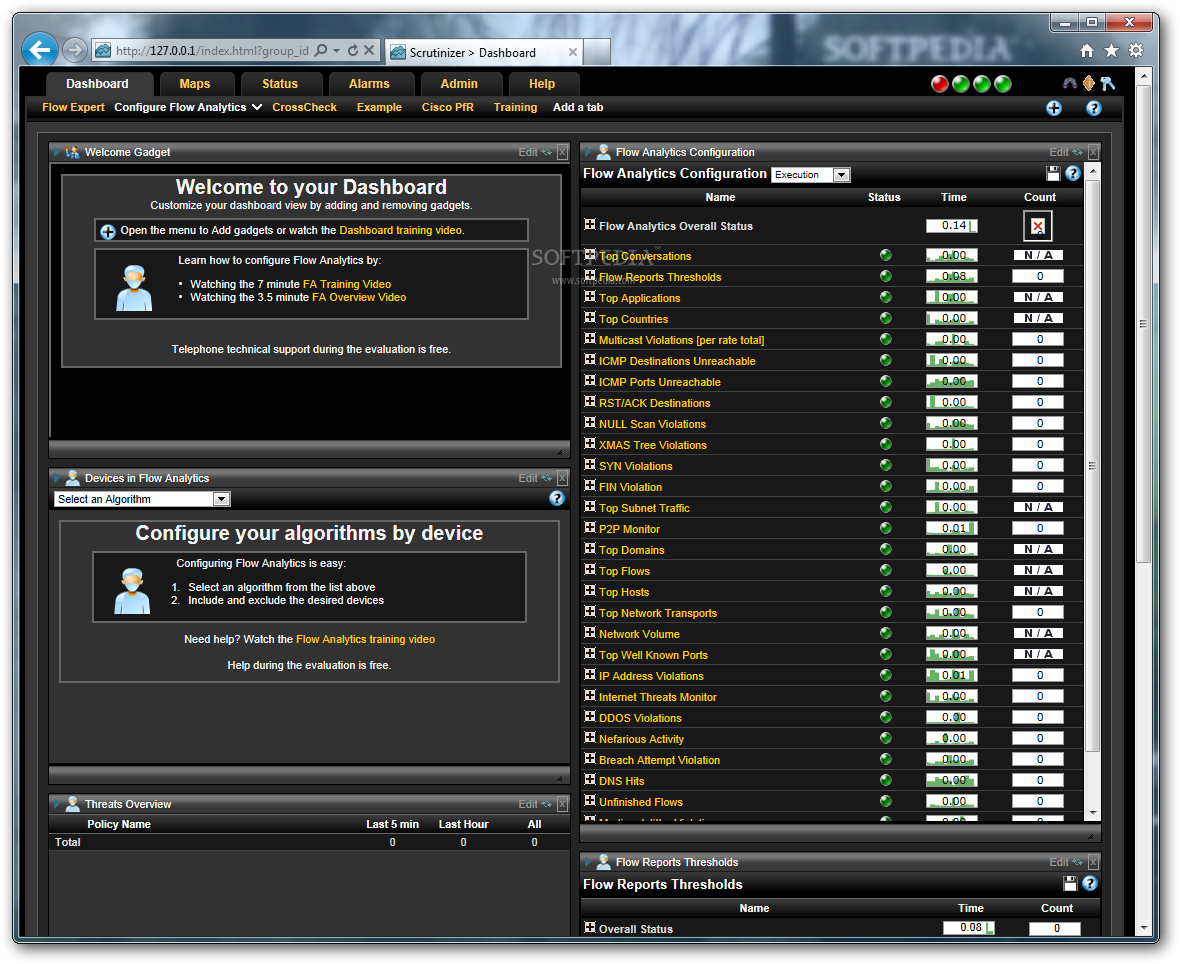Screen dimensions: 1180x964
Task: Click Add a tab
Action: coord(578,108)
